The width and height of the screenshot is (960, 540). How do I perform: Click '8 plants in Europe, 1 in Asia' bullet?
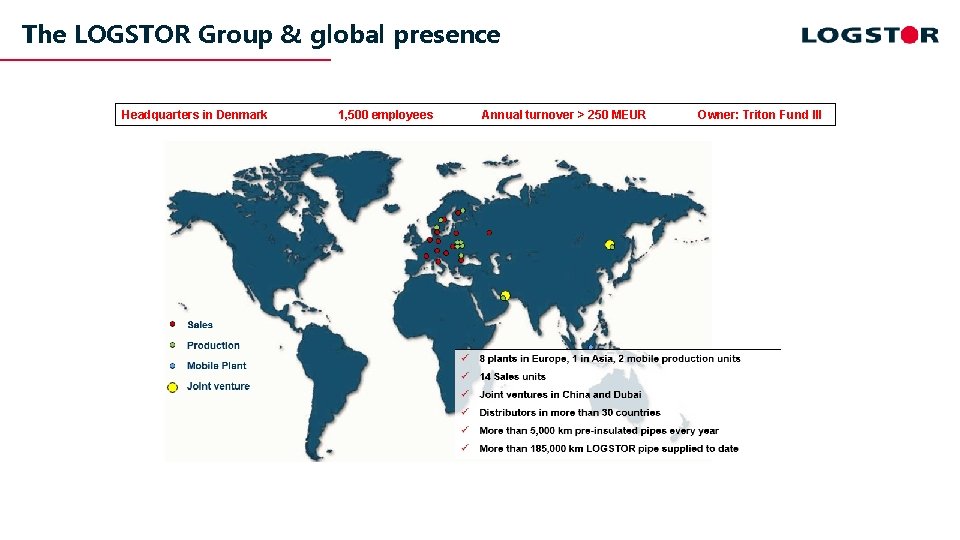[610, 359]
